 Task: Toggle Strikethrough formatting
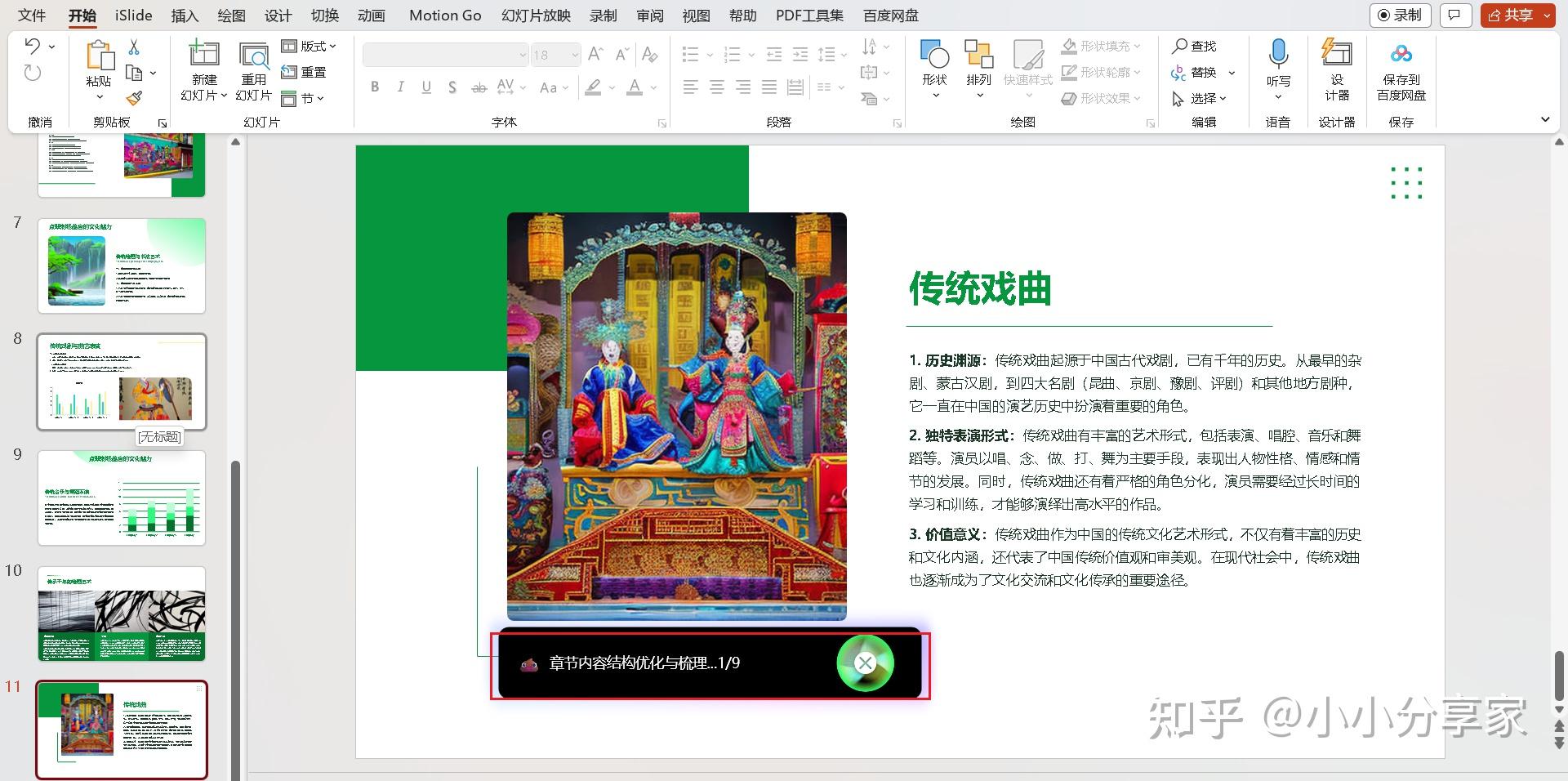tap(479, 87)
